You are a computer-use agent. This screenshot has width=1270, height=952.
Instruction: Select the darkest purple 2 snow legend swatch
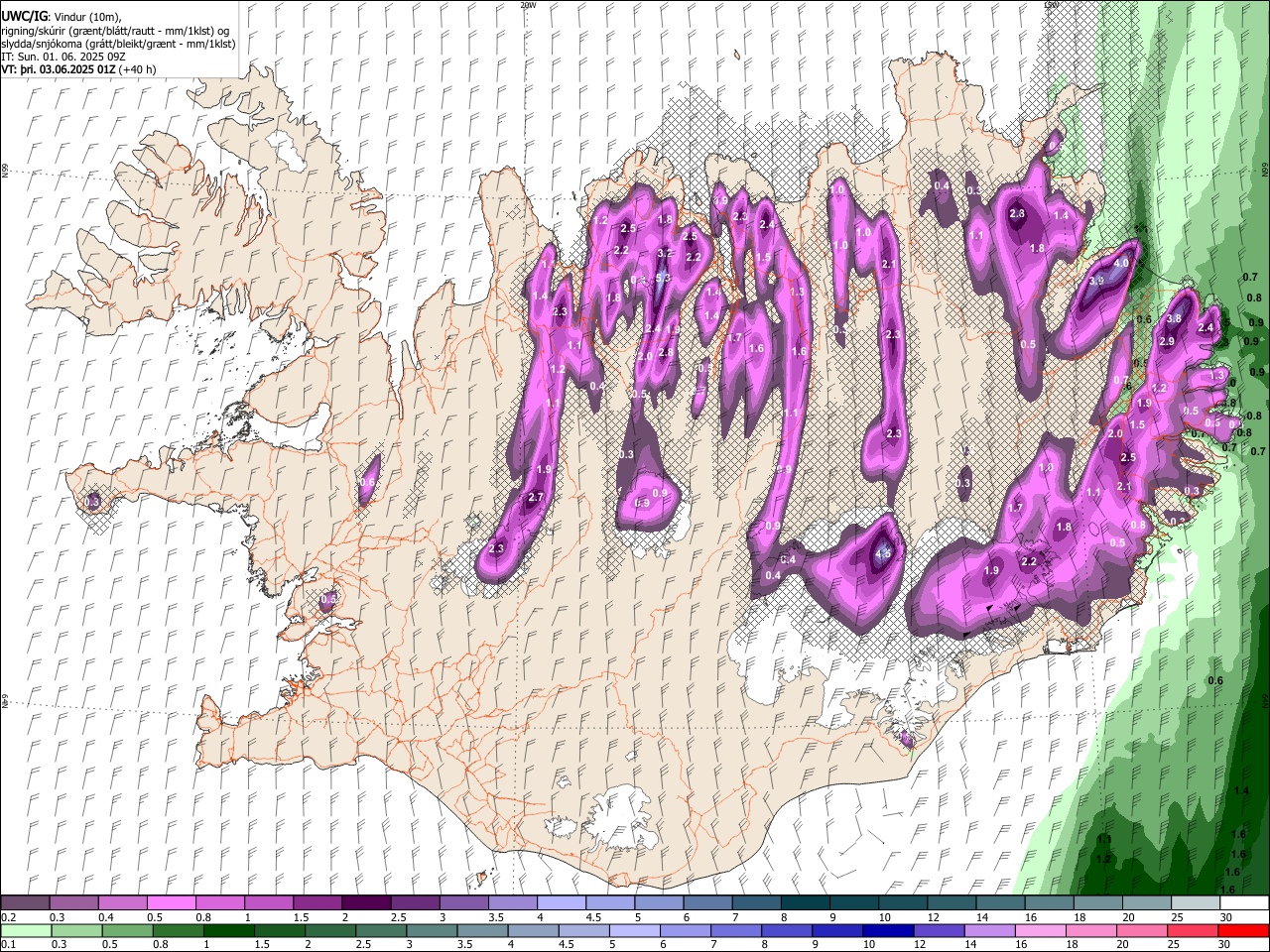(x=365, y=903)
